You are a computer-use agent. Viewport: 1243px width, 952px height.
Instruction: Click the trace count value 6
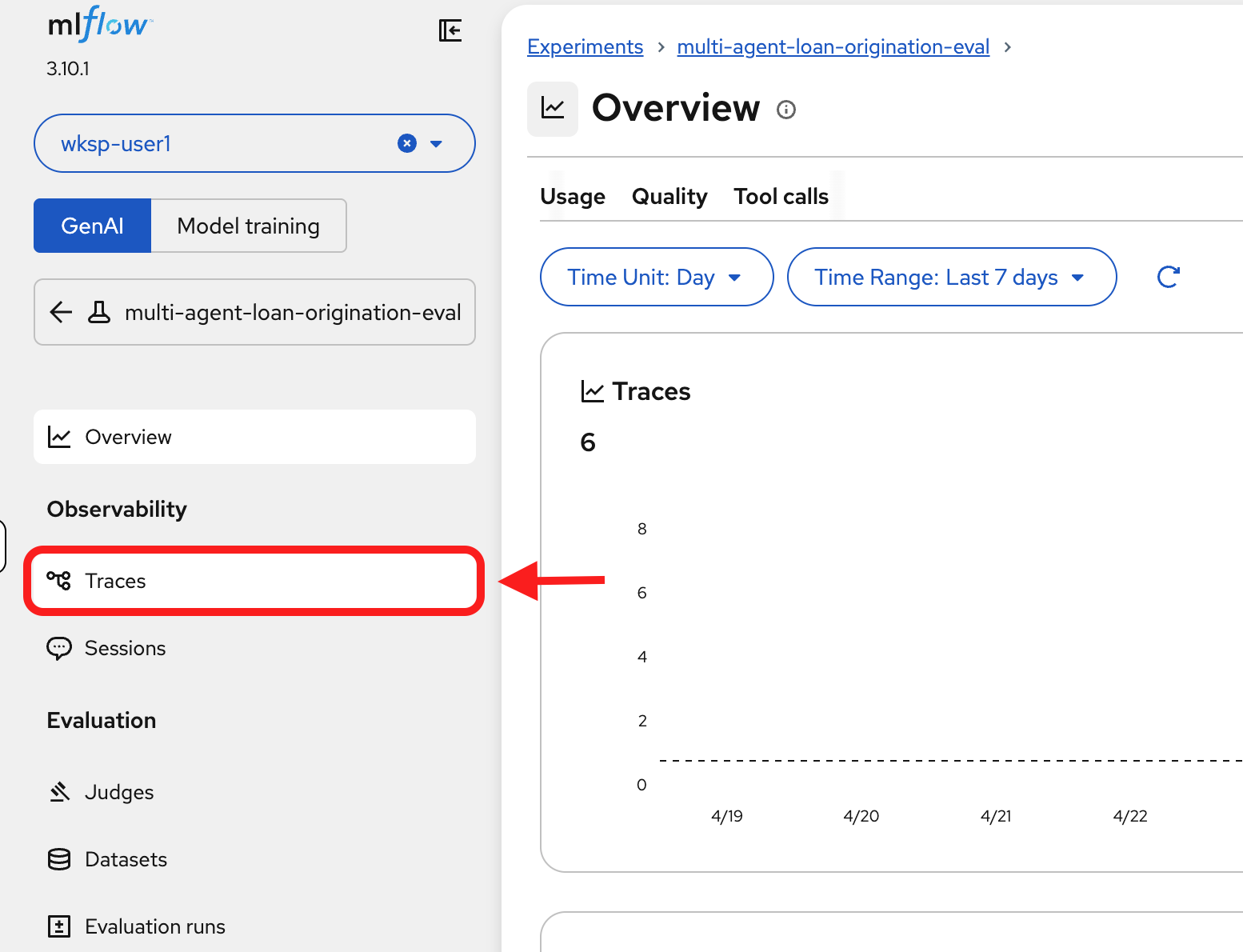coord(588,442)
